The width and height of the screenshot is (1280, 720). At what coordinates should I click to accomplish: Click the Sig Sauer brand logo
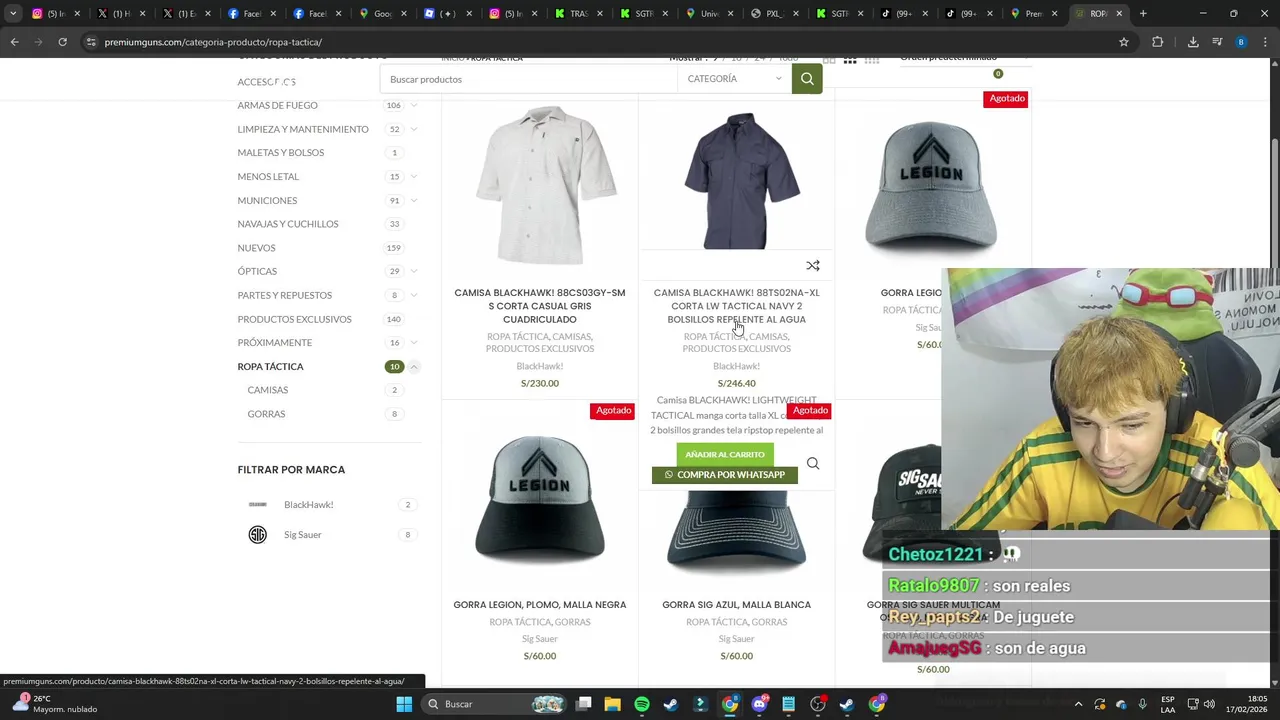(x=258, y=535)
